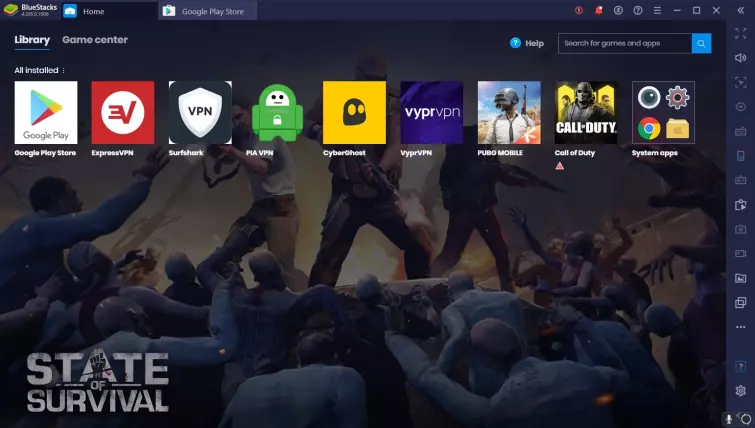Collapse the sidebar with double chevron

click(x=741, y=10)
